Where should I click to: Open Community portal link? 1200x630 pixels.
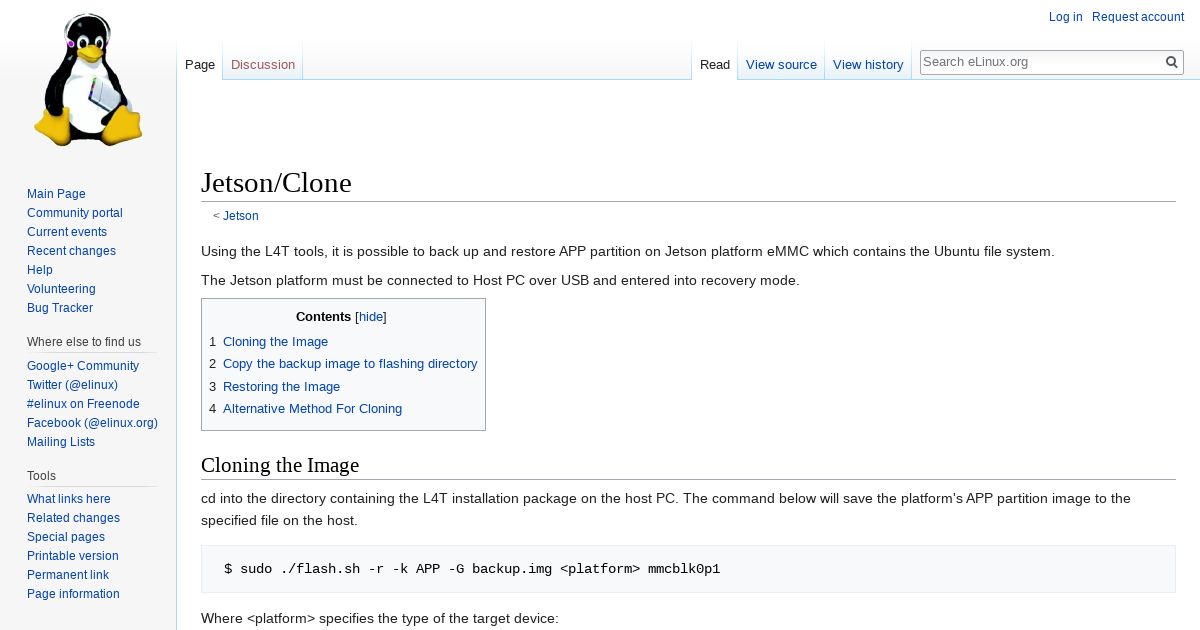(75, 213)
